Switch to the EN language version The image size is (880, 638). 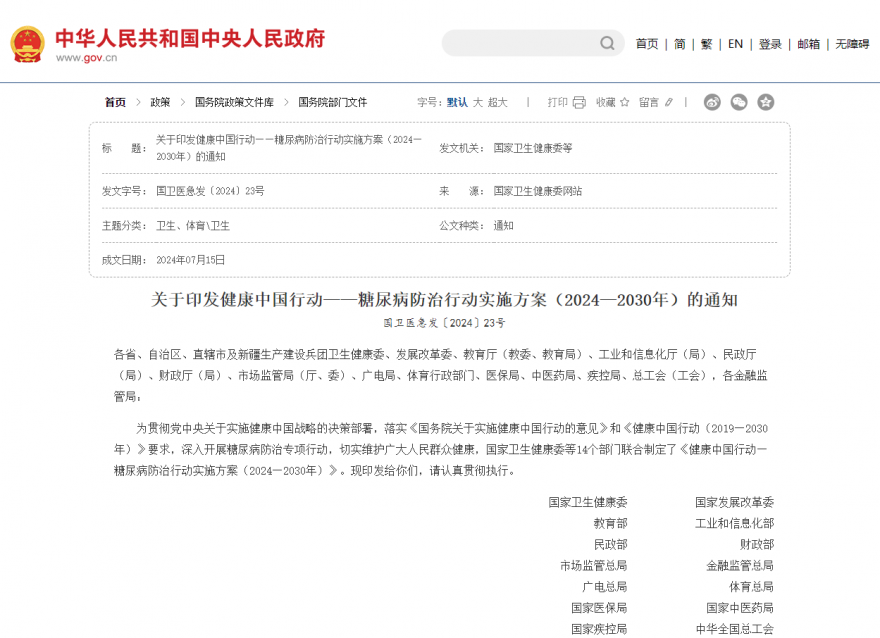tap(734, 44)
